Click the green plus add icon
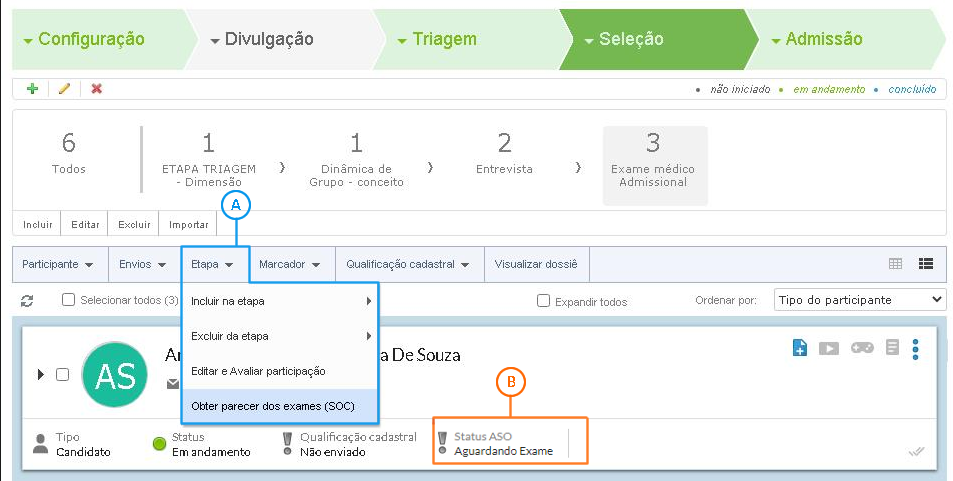Image resolution: width=953 pixels, height=481 pixels. tap(32, 89)
